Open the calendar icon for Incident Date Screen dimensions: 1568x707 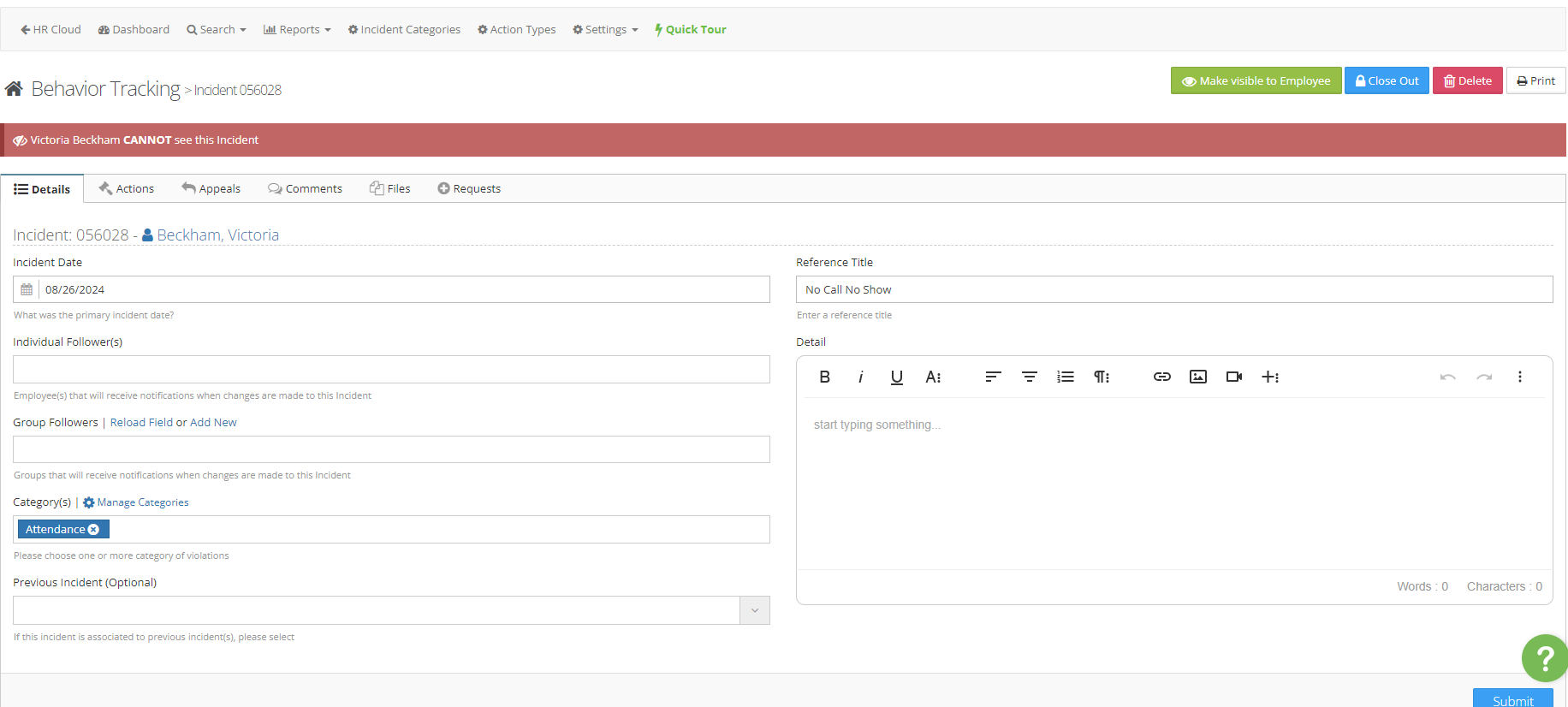[27, 289]
